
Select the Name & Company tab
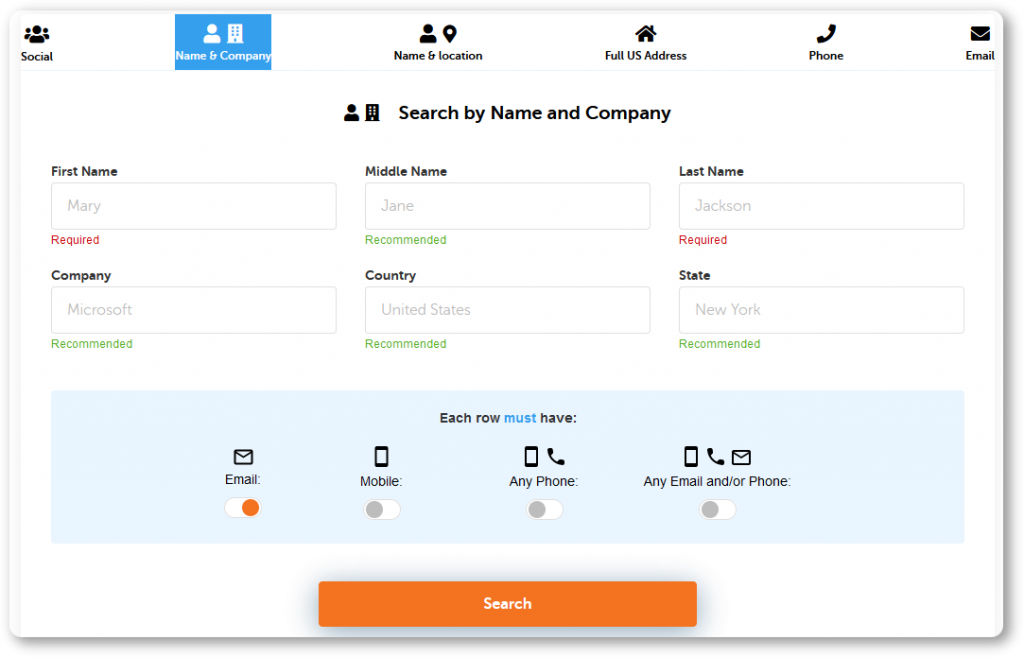[223, 42]
